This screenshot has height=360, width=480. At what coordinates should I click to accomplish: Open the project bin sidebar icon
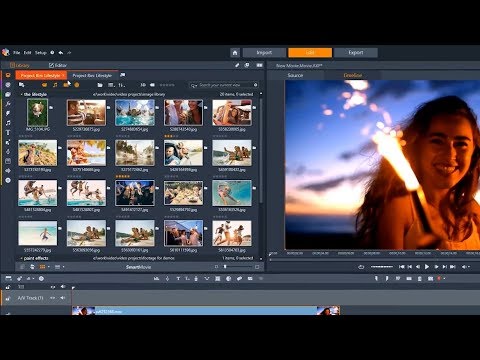click(x=8, y=75)
